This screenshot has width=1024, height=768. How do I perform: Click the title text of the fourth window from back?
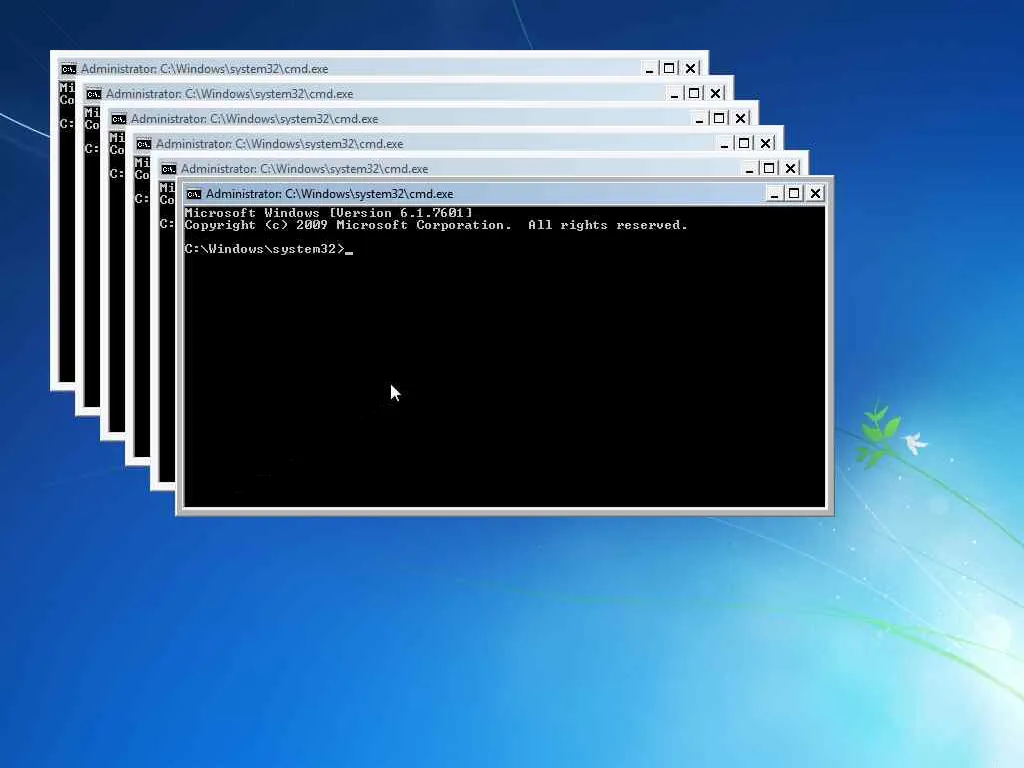pos(280,144)
